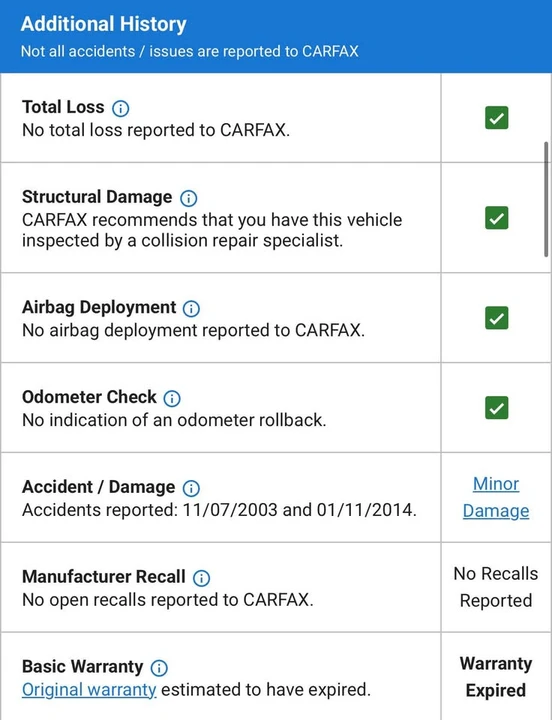Open the Minor Damage link
This screenshot has height=720, width=552.
496,497
